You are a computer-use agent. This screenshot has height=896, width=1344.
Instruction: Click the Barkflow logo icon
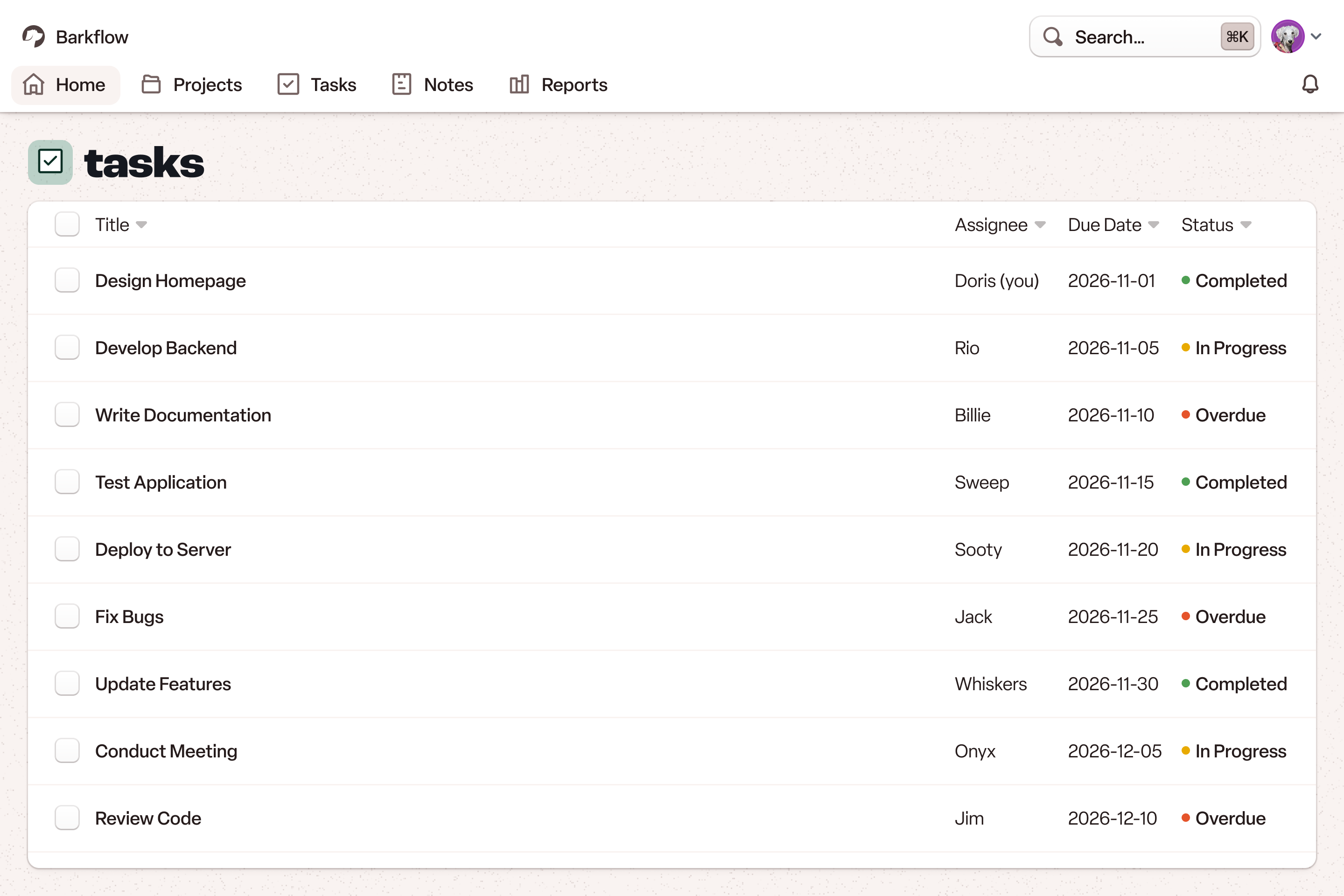[x=33, y=36]
